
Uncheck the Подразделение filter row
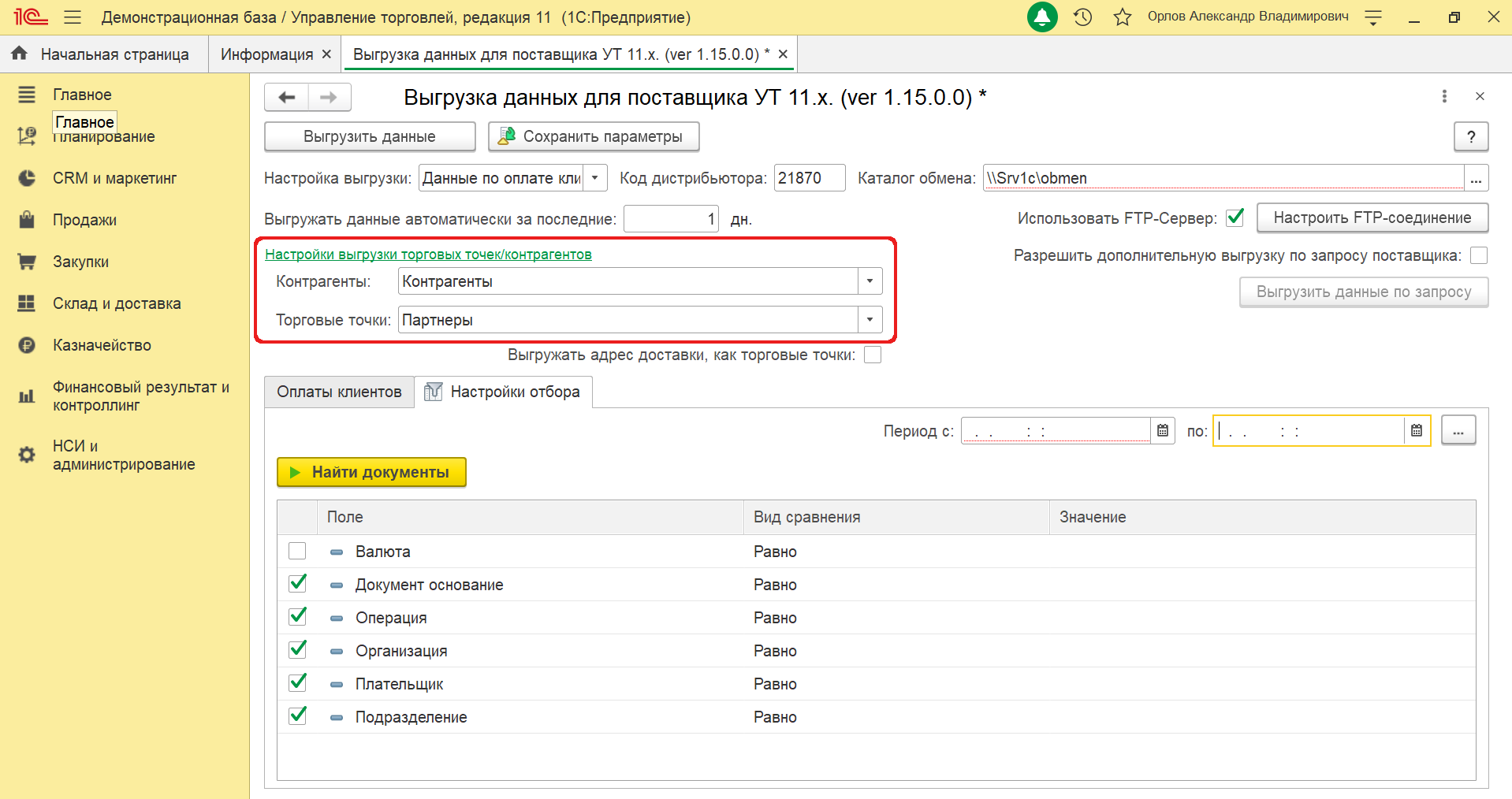click(297, 716)
